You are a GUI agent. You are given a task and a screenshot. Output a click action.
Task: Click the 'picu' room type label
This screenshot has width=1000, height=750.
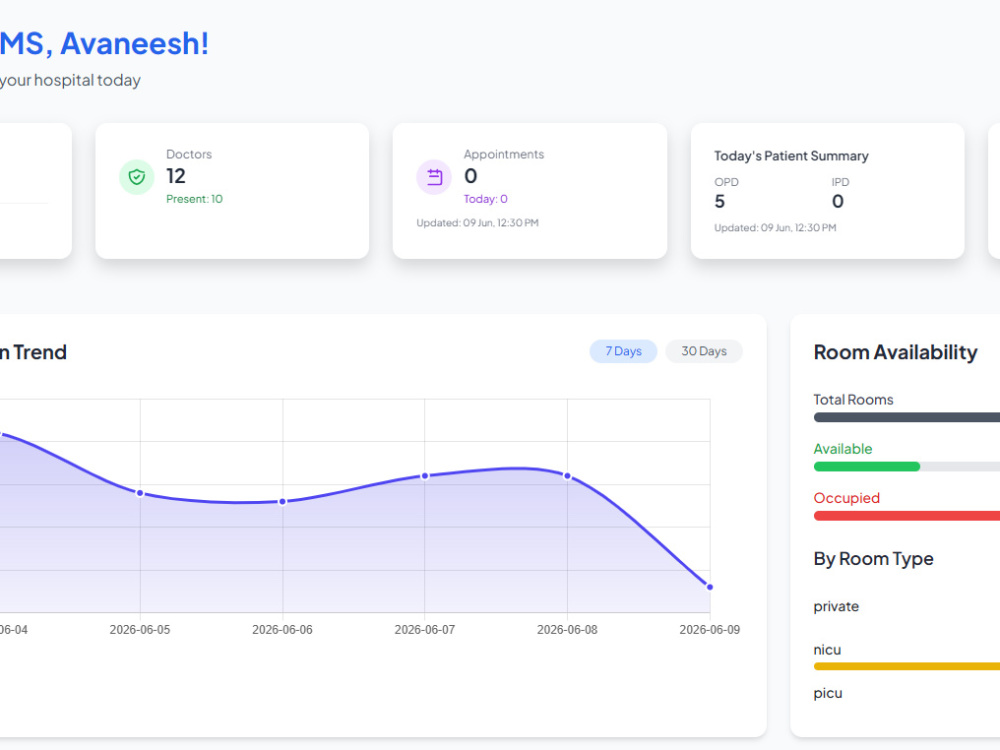tap(828, 693)
